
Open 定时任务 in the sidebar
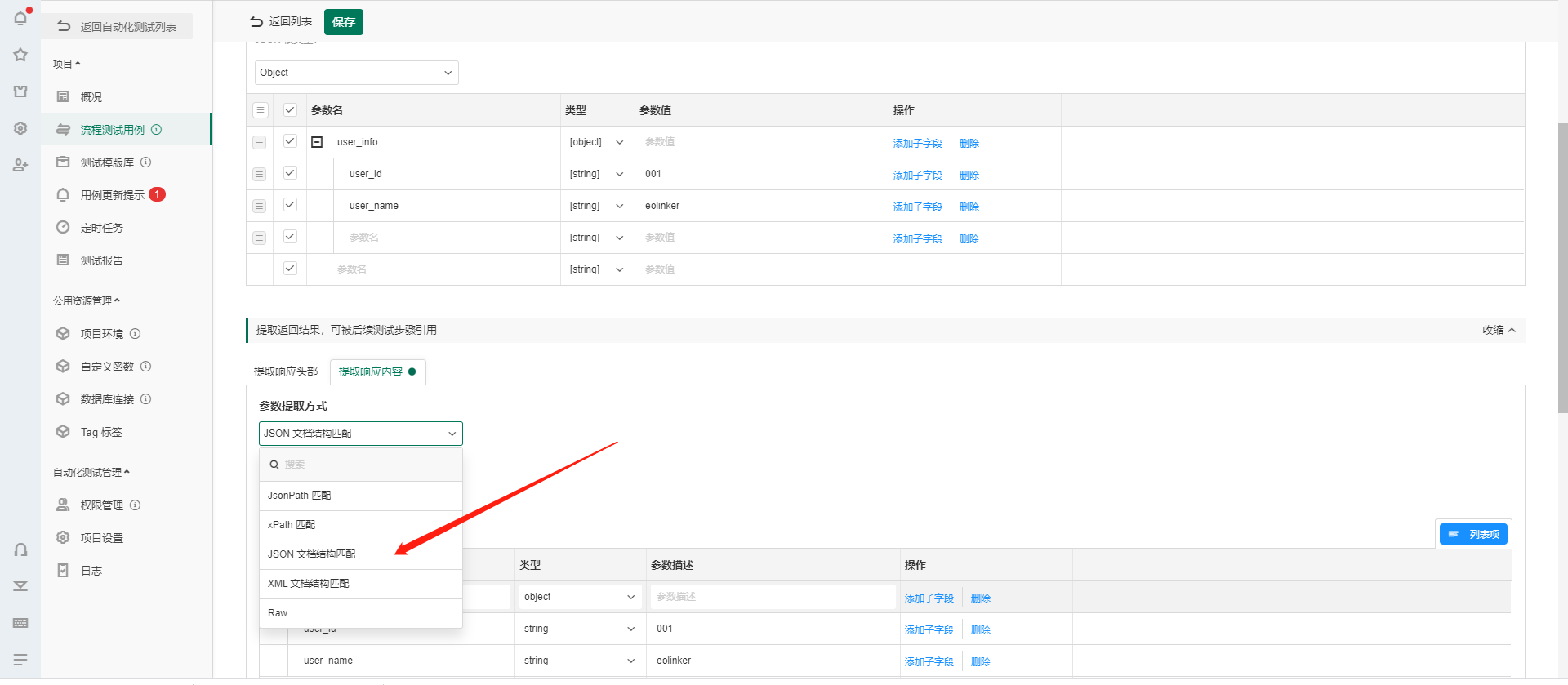click(102, 228)
